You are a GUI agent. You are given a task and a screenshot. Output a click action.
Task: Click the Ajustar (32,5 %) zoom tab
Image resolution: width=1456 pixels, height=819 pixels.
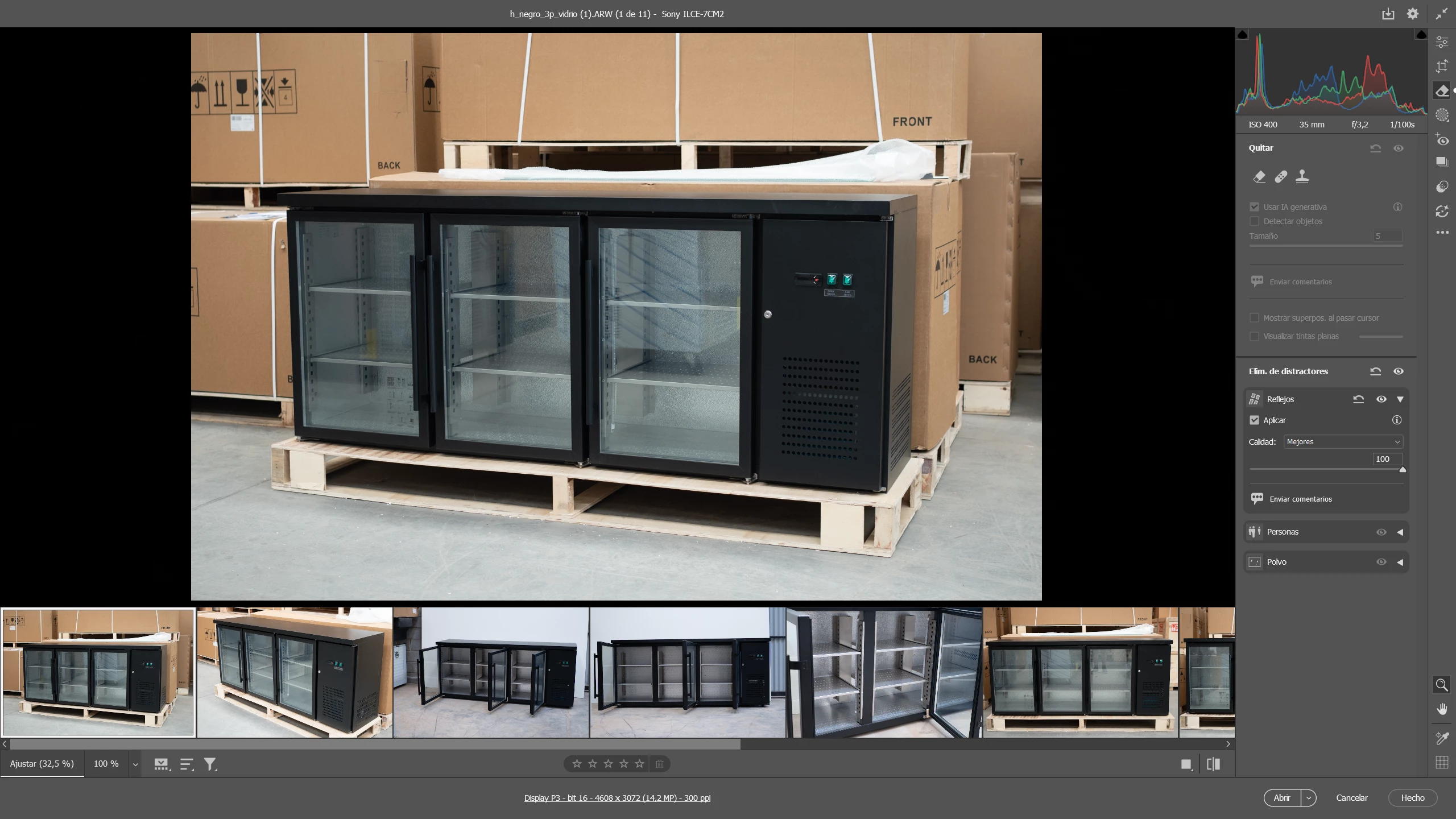tap(42, 764)
